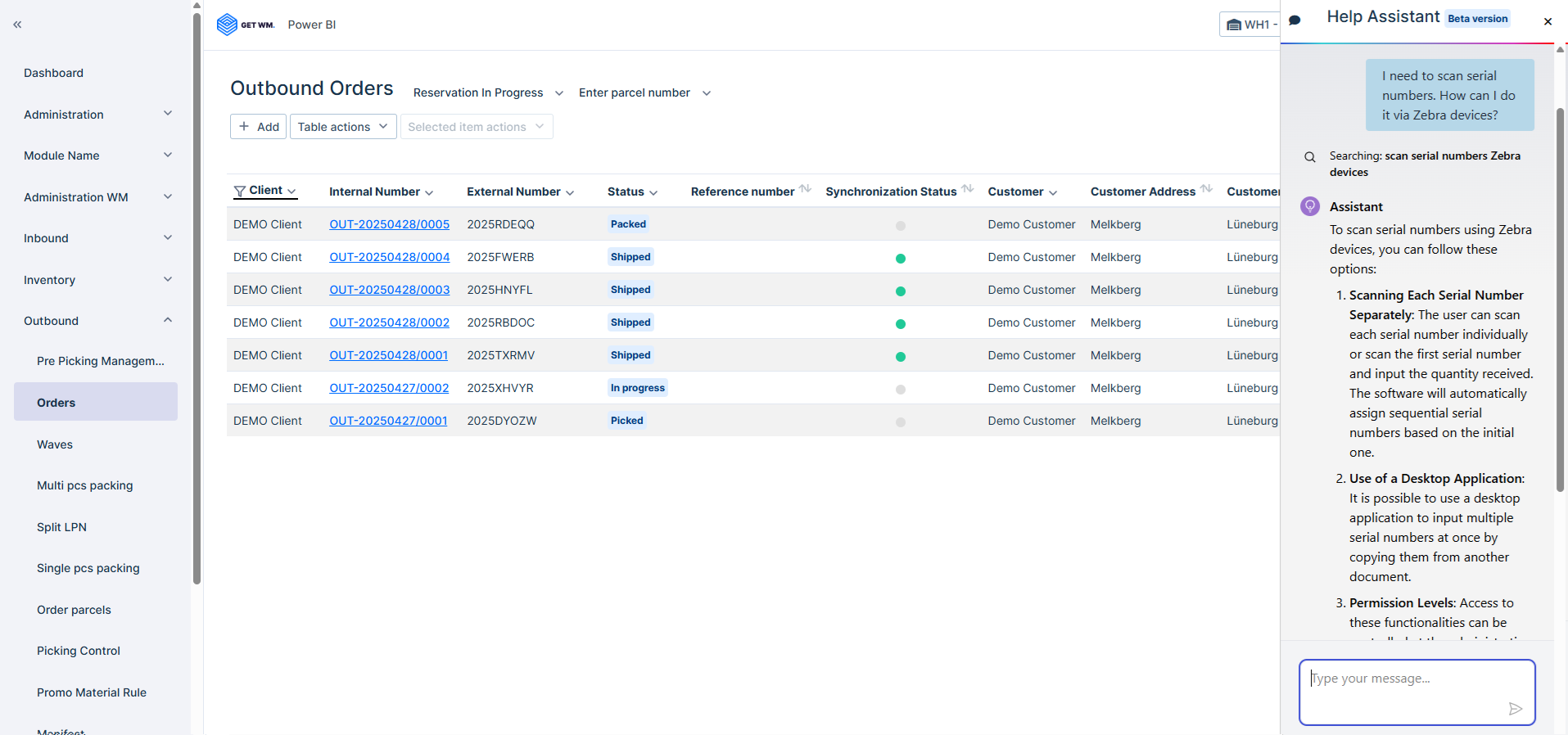Open Reservation In Progress dropdown
The image size is (1568, 735).
point(488,92)
